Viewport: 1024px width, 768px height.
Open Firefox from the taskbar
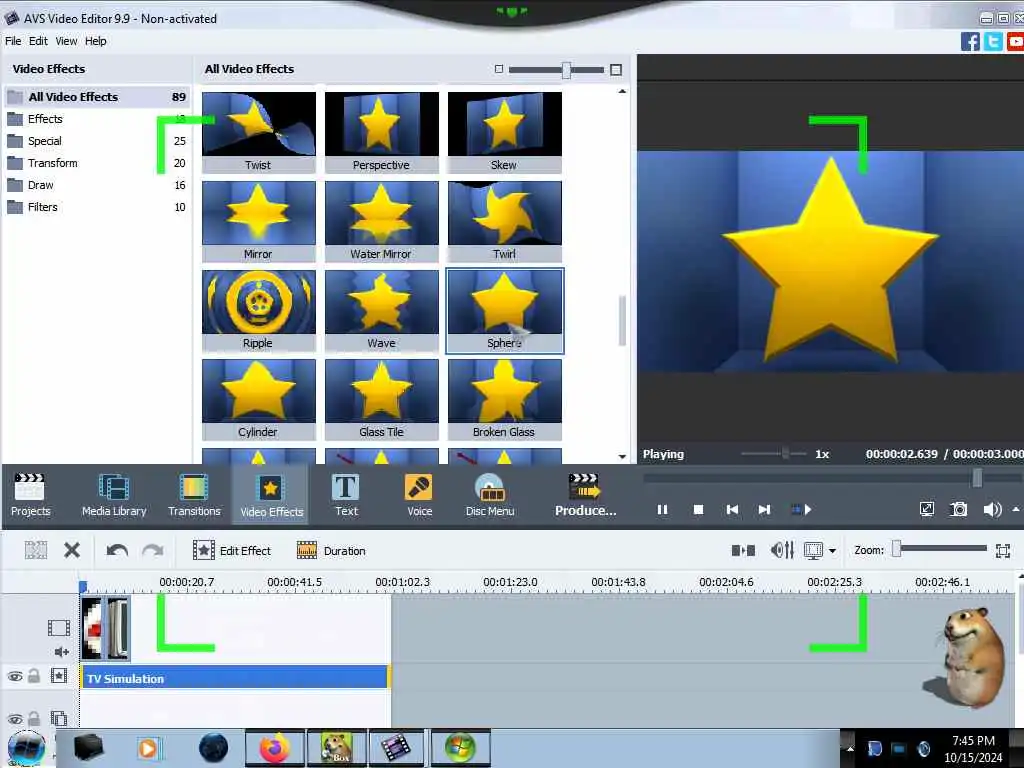274,748
